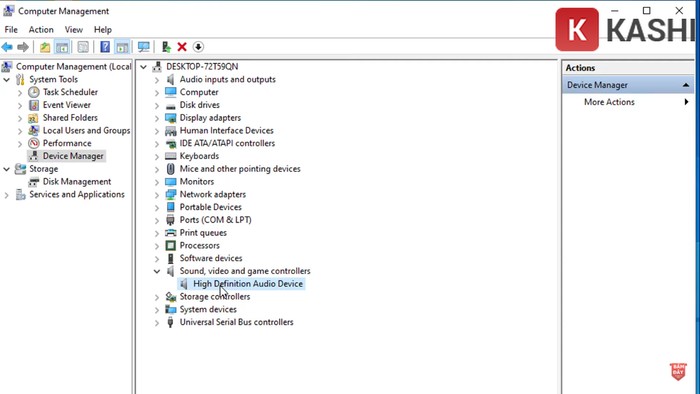Click the Properties toolbar icon

(83, 47)
